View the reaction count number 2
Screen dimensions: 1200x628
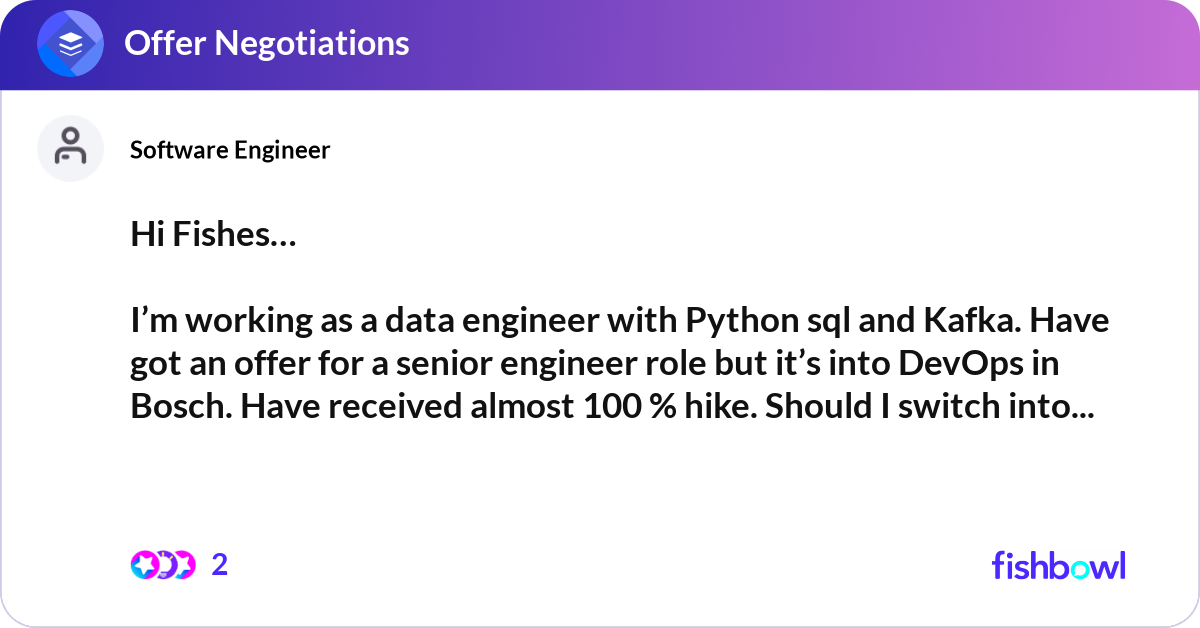tap(220, 565)
